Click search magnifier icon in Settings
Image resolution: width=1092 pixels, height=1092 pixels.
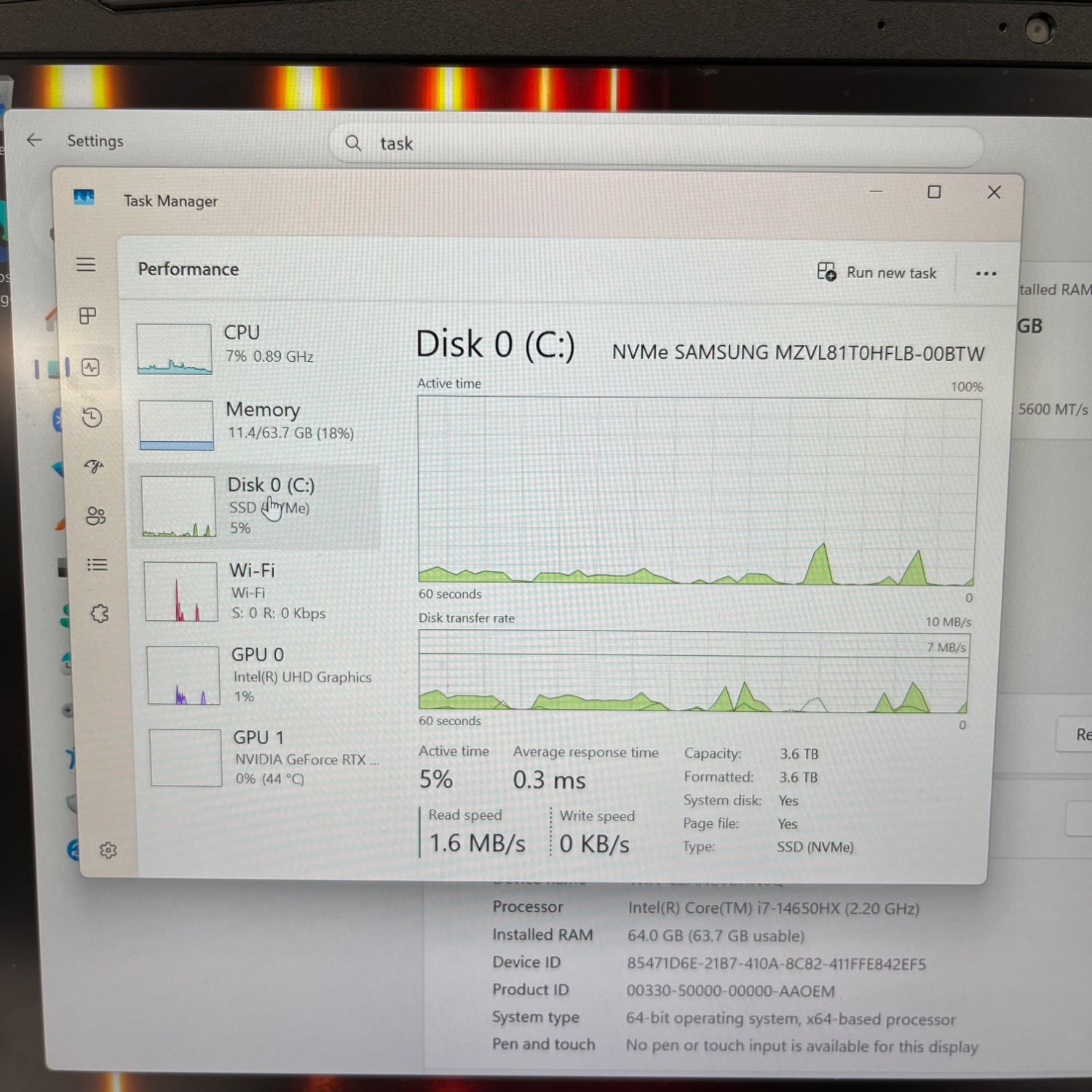(353, 143)
